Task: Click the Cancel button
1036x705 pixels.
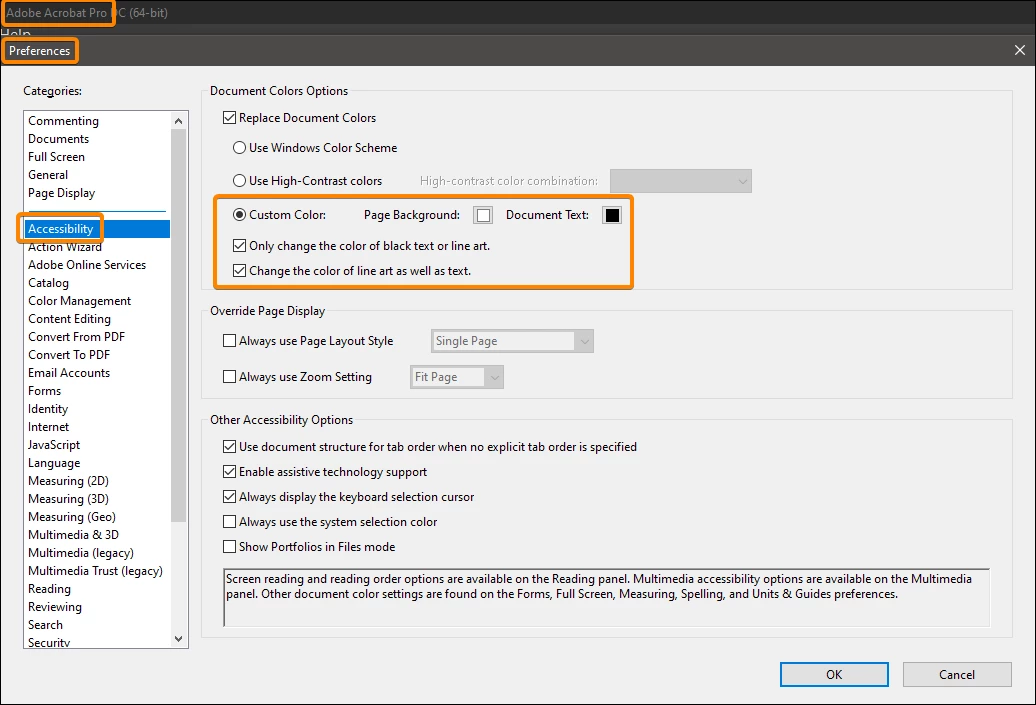Action: [957, 675]
